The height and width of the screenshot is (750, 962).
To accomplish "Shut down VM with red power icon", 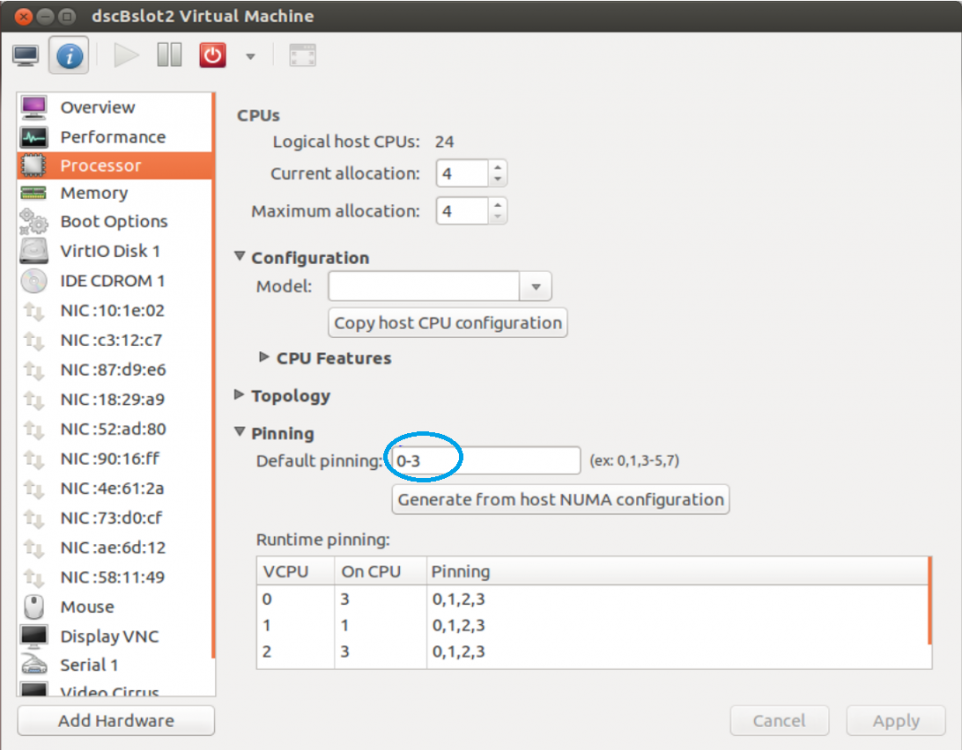I will pos(213,55).
